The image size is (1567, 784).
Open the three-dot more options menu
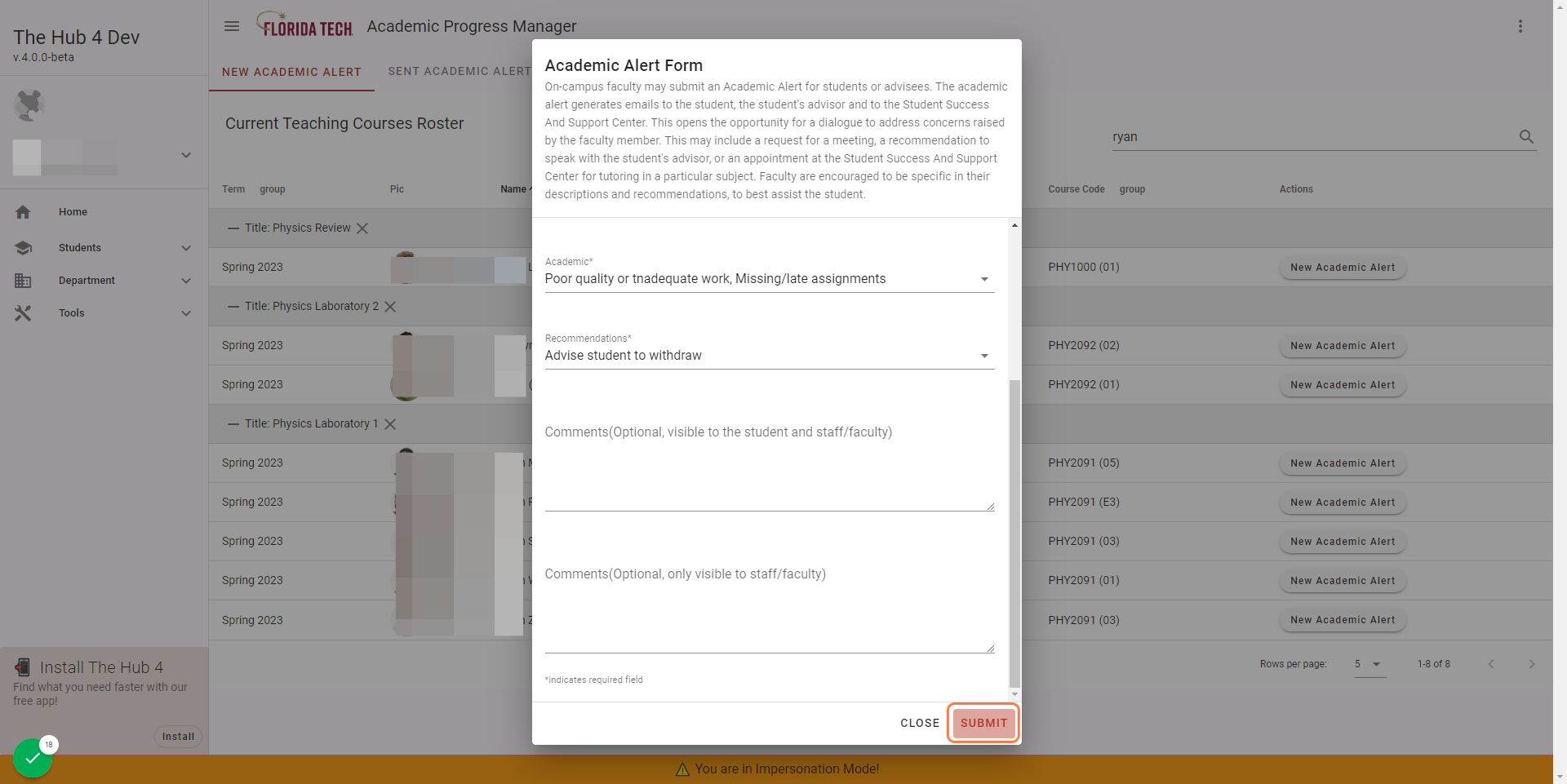coord(1520,26)
